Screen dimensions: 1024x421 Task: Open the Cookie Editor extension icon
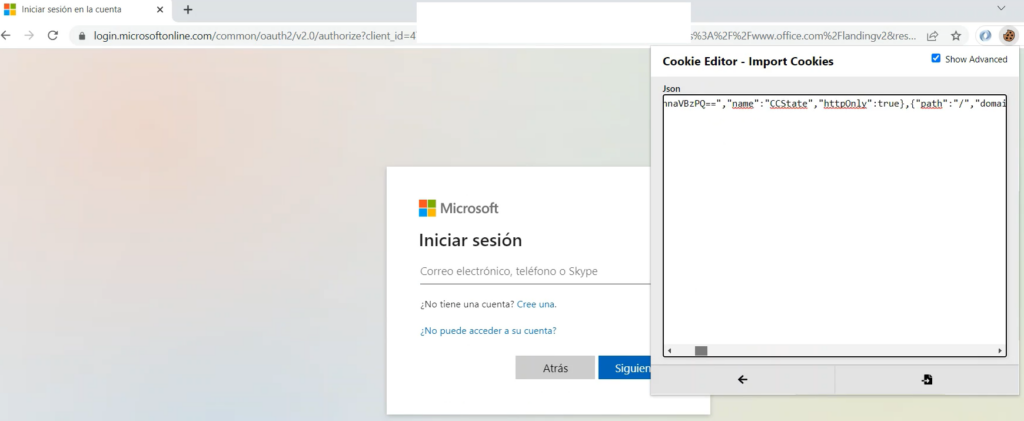pos(1009,35)
